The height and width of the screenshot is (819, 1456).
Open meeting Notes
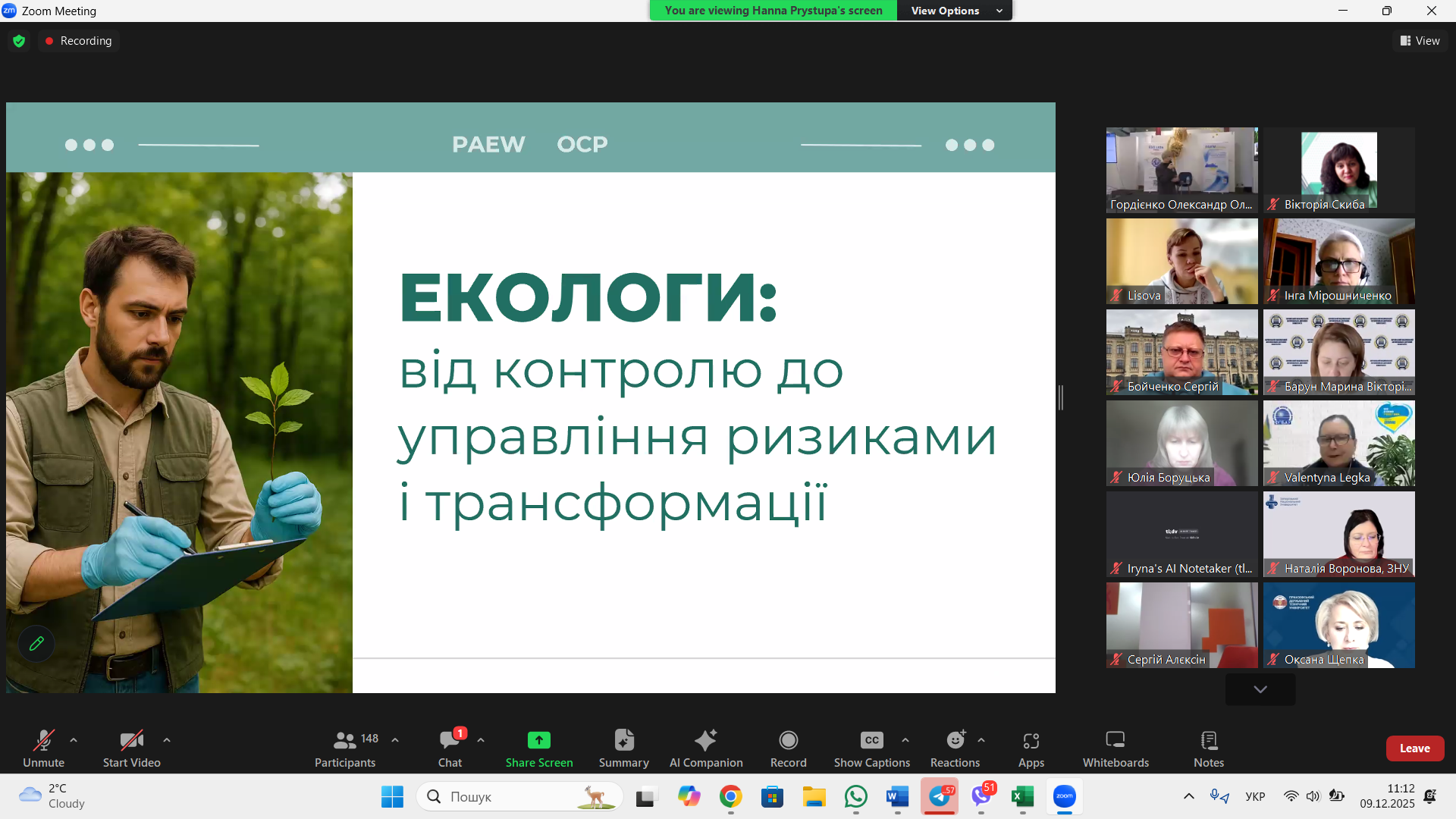pyautogui.click(x=1208, y=747)
